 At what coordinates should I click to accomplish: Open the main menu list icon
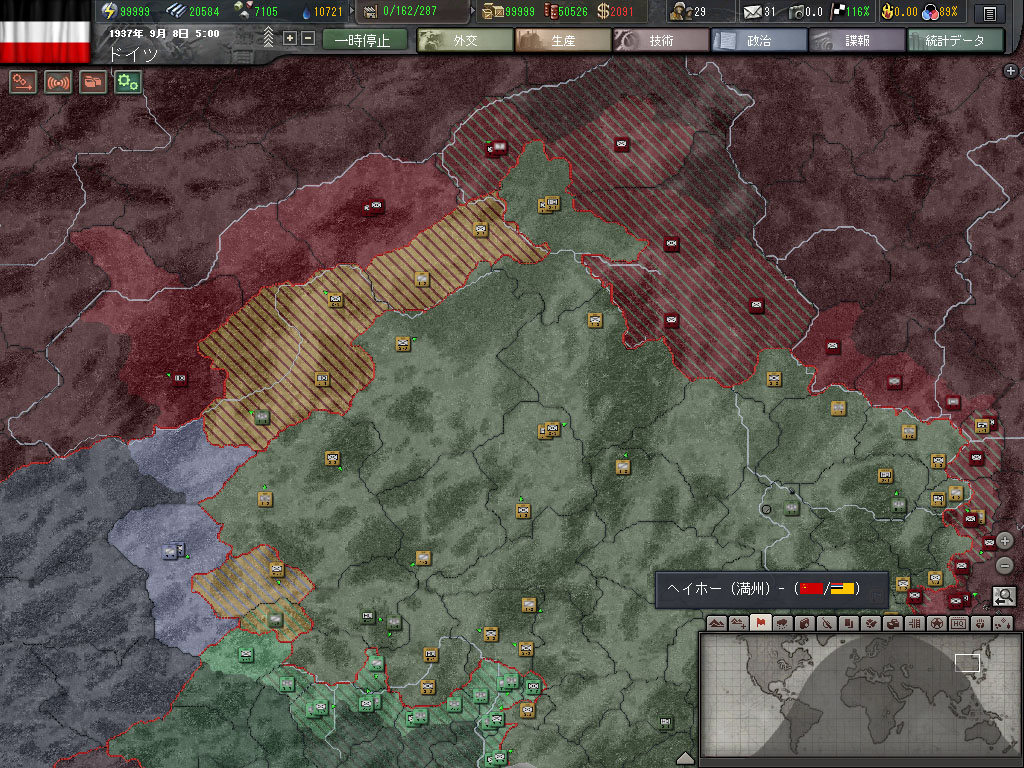pos(990,12)
